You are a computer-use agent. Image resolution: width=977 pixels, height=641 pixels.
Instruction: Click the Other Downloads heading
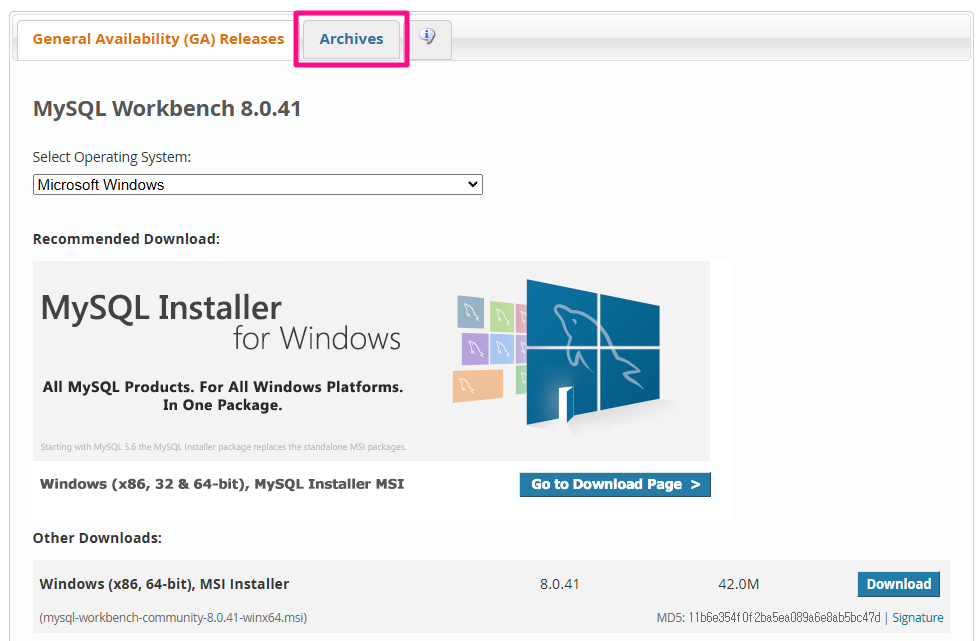[x=97, y=538]
